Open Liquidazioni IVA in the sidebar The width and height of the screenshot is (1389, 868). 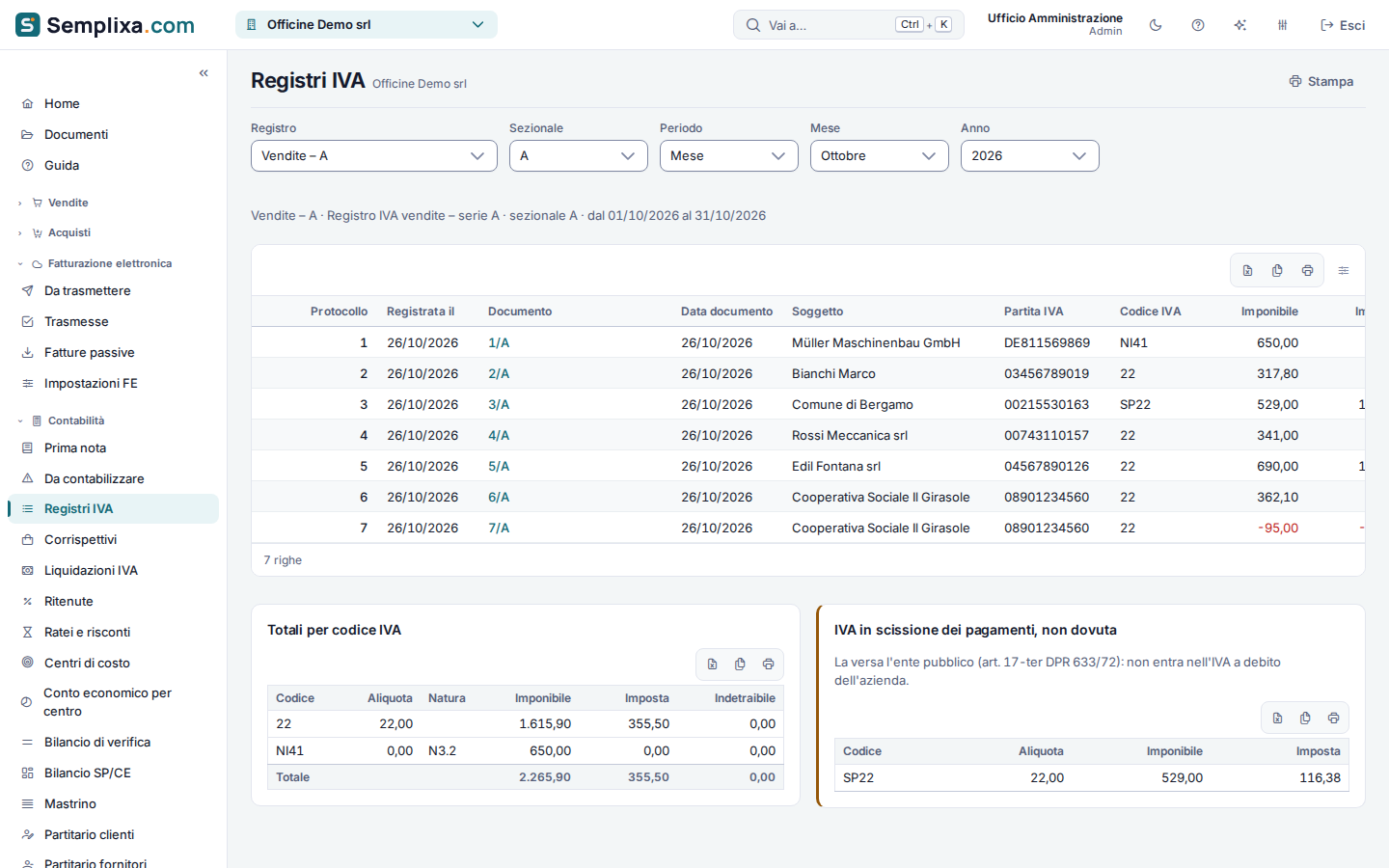114,571
